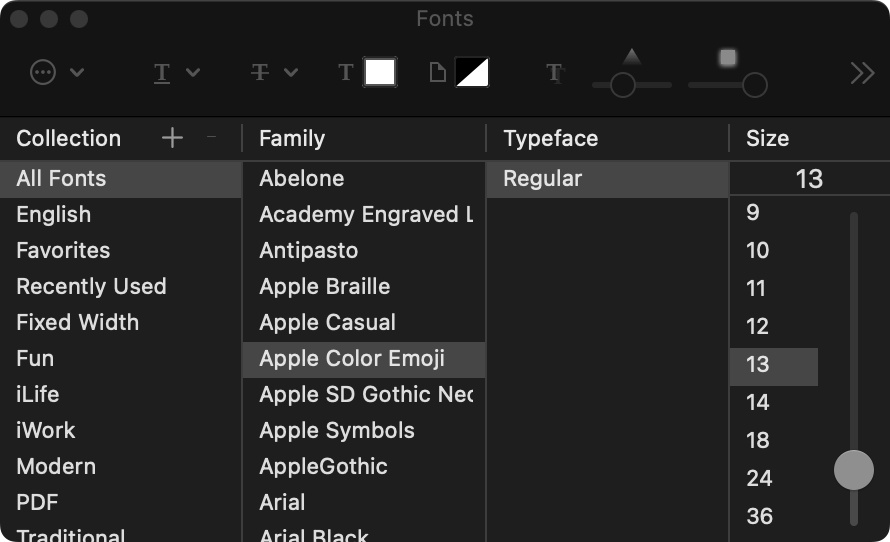Click the shadow blur slider knob

click(755, 85)
